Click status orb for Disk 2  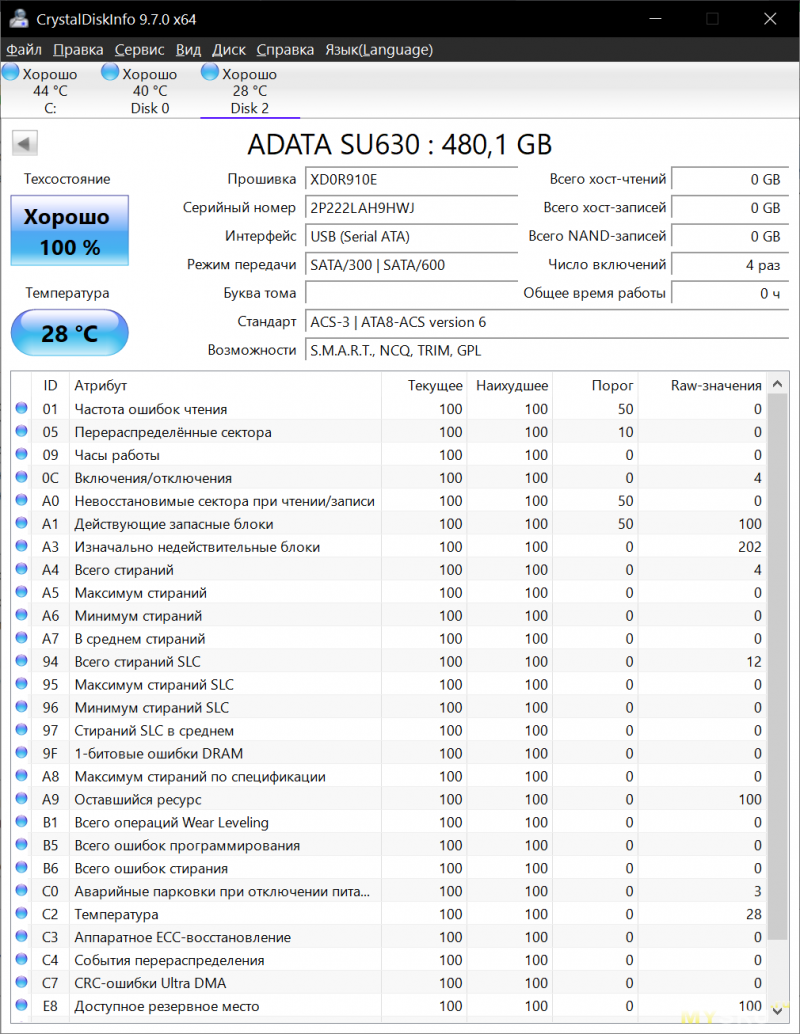210,73
